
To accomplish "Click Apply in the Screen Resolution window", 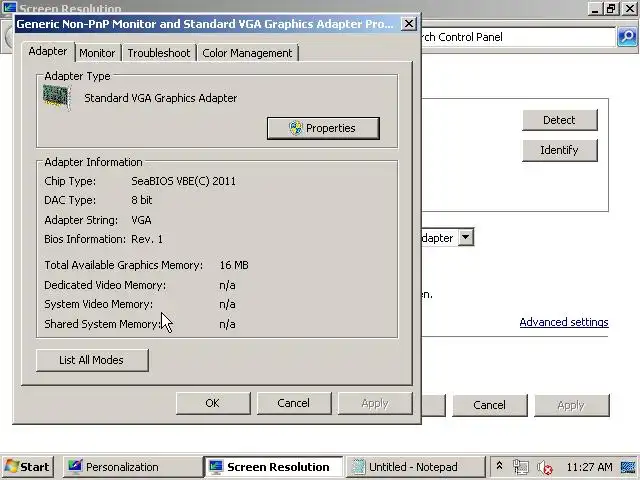I will click(x=571, y=405).
